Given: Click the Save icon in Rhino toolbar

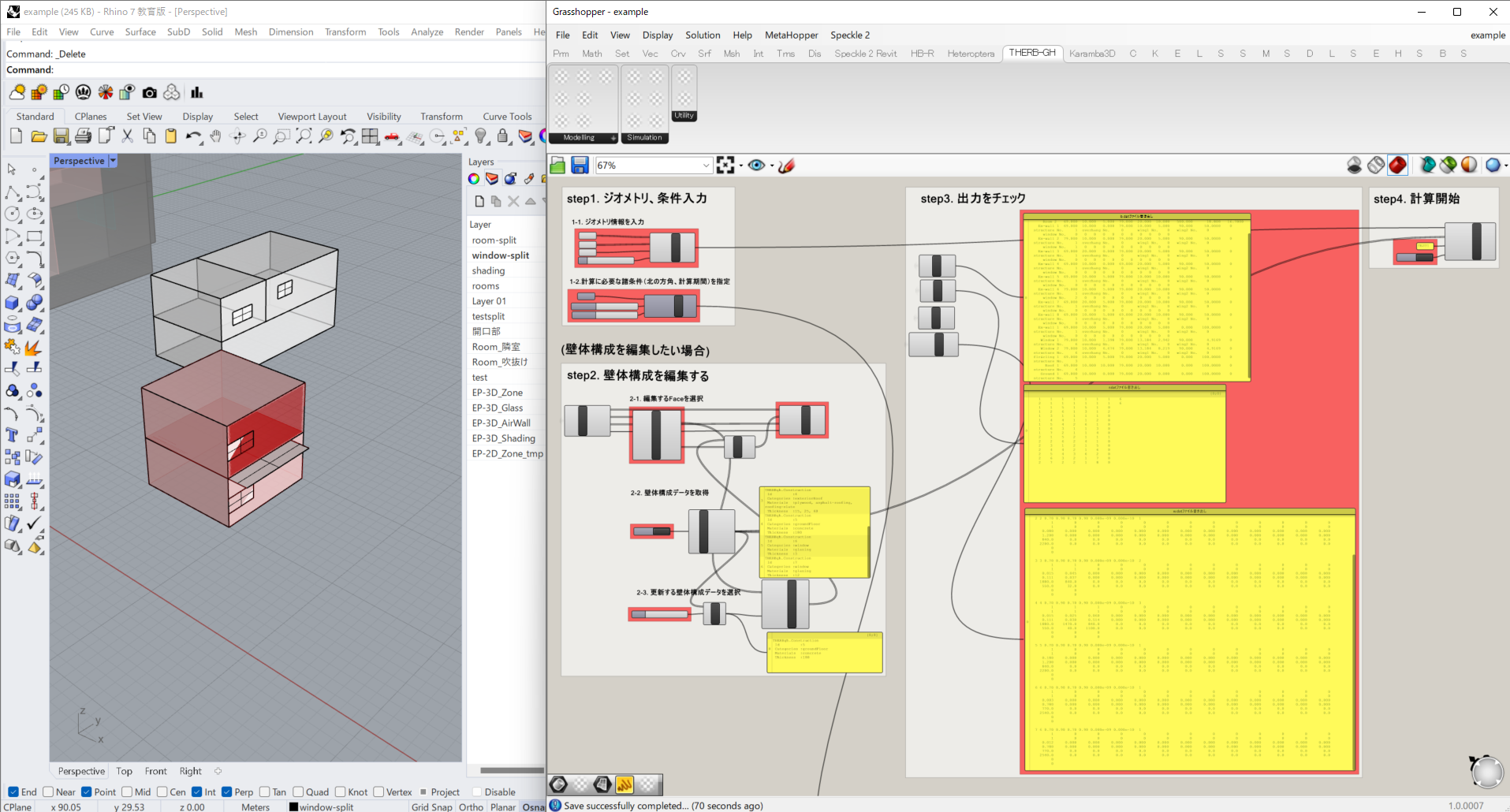Looking at the screenshot, I should click(61, 136).
